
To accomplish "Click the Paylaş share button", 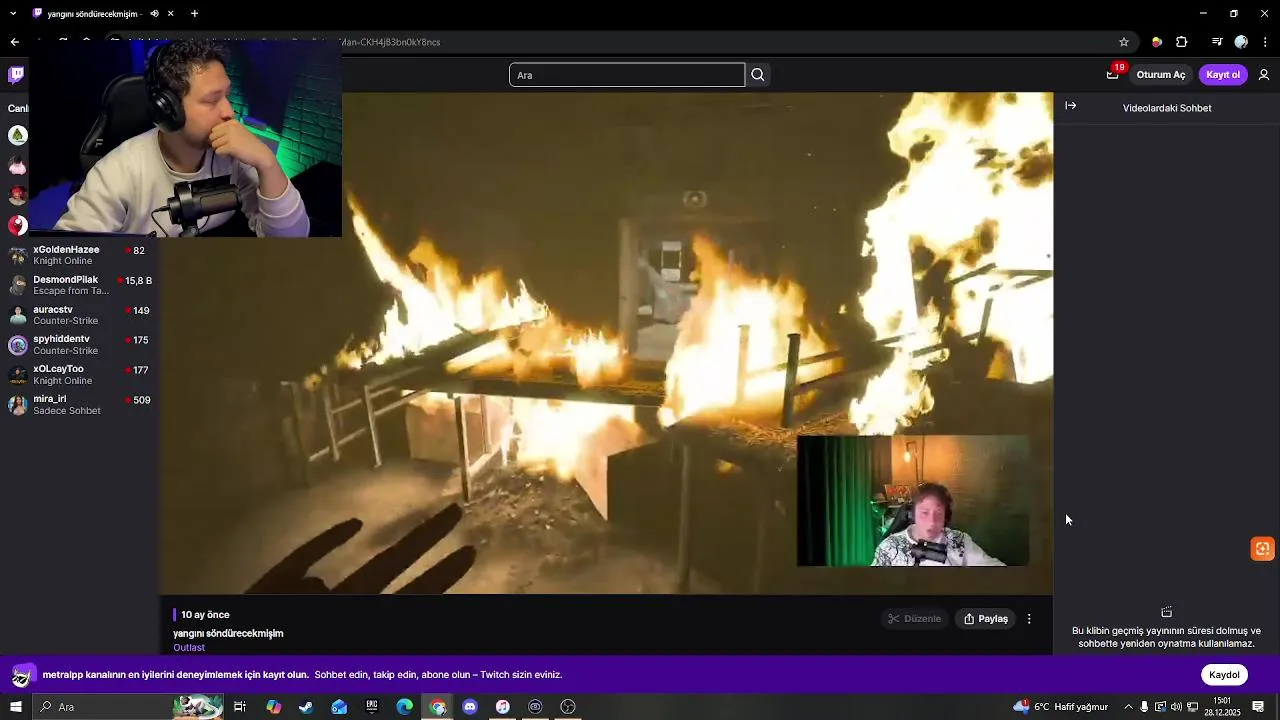I will tap(986, 619).
